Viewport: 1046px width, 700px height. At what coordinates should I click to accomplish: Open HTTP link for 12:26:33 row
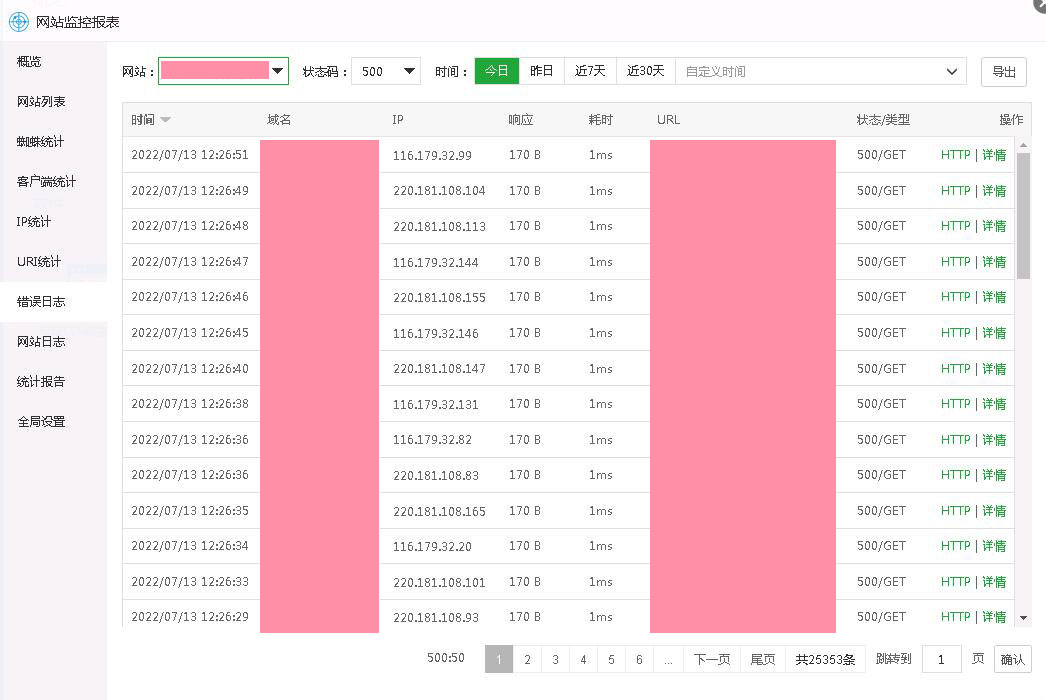[955, 582]
